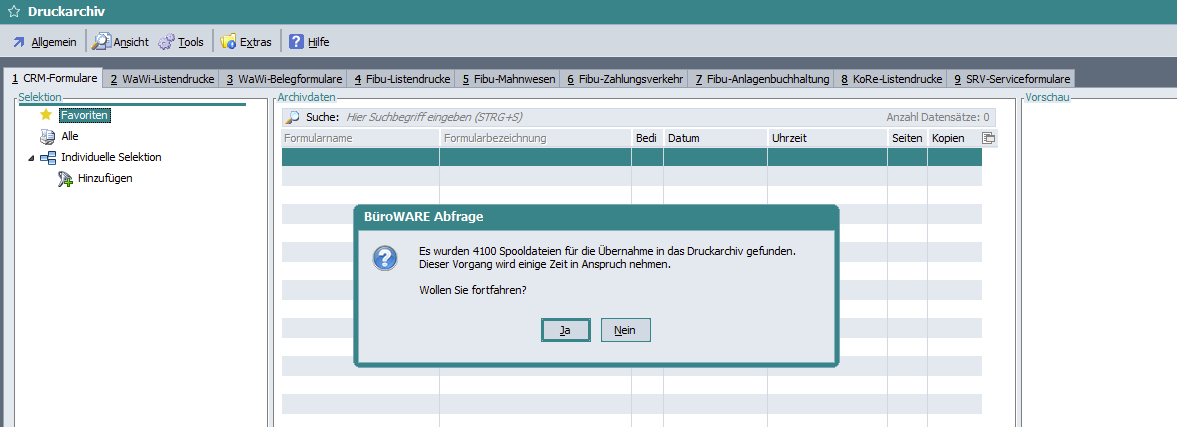Open the SRV-Serviceformulare tab
This screenshot has width=1177, height=427.
click(x=1012, y=79)
